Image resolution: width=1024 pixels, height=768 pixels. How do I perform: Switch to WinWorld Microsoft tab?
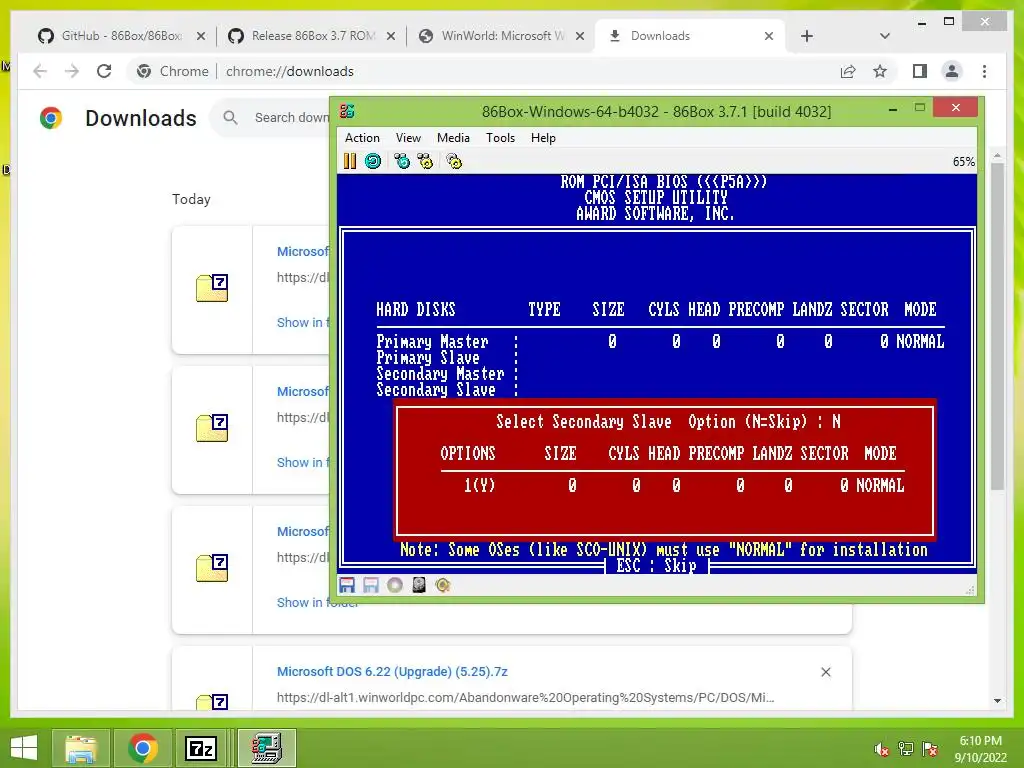coord(500,36)
